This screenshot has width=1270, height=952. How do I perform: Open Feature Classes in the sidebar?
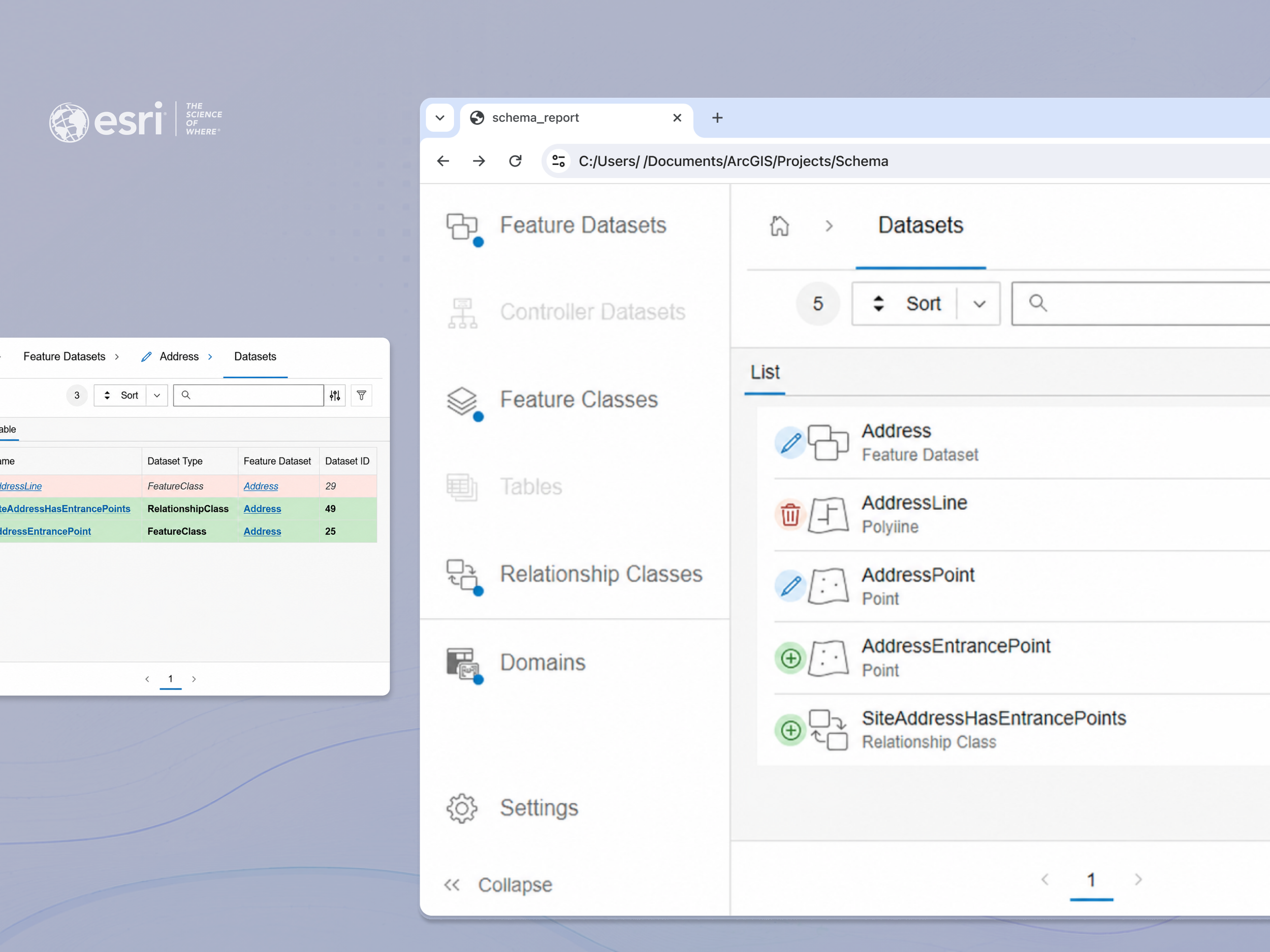pos(552,400)
